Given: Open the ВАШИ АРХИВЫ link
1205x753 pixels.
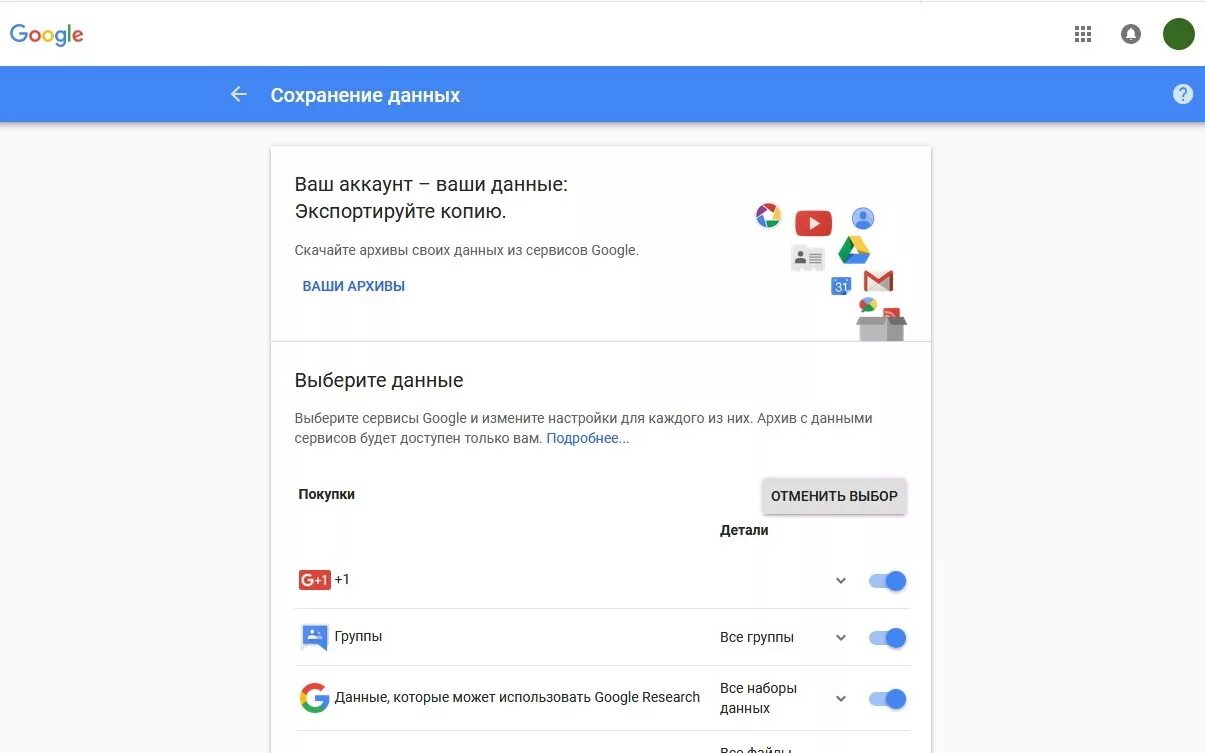Looking at the screenshot, I should 354,286.
